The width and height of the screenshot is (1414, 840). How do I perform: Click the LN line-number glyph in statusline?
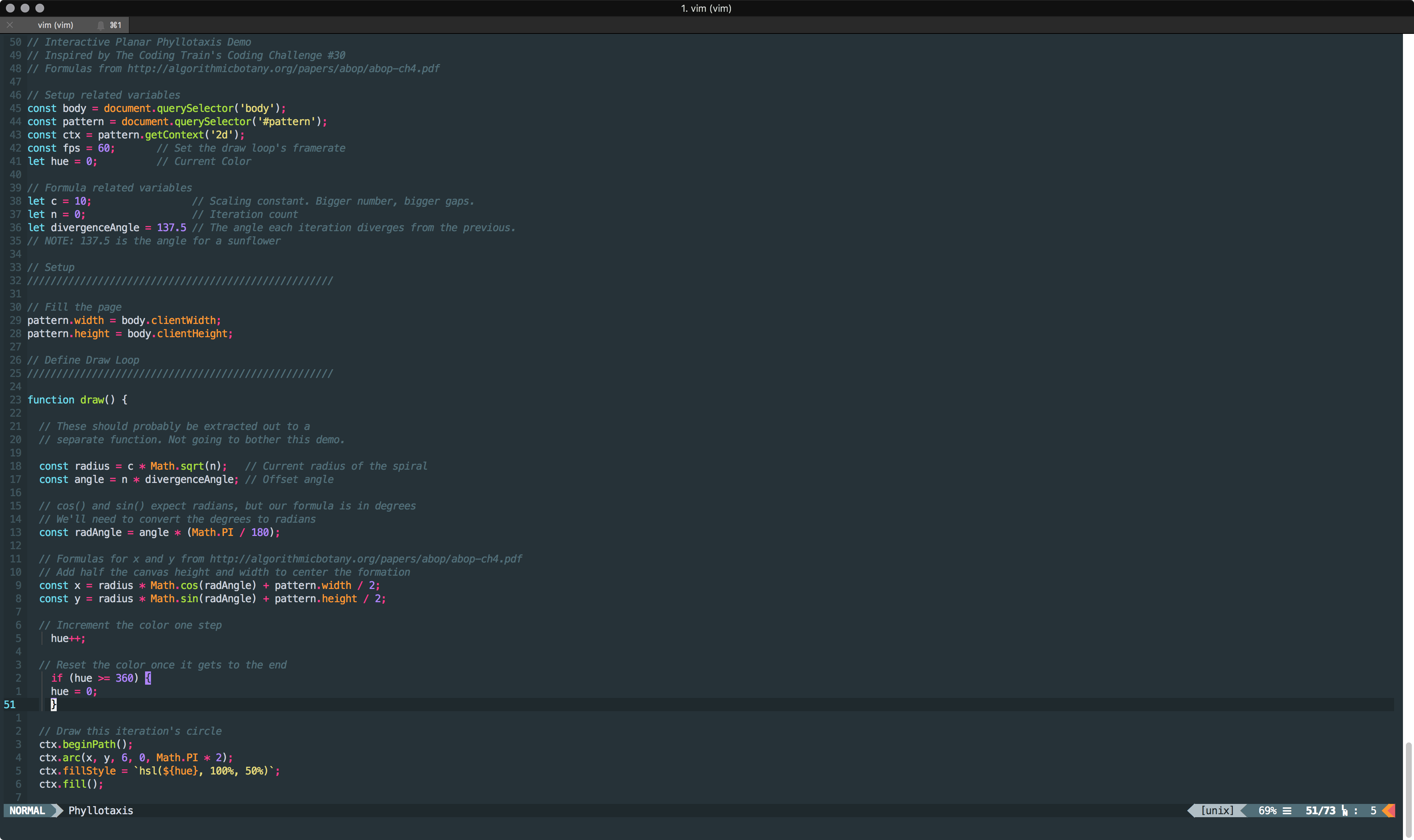(x=1344, y=811)
